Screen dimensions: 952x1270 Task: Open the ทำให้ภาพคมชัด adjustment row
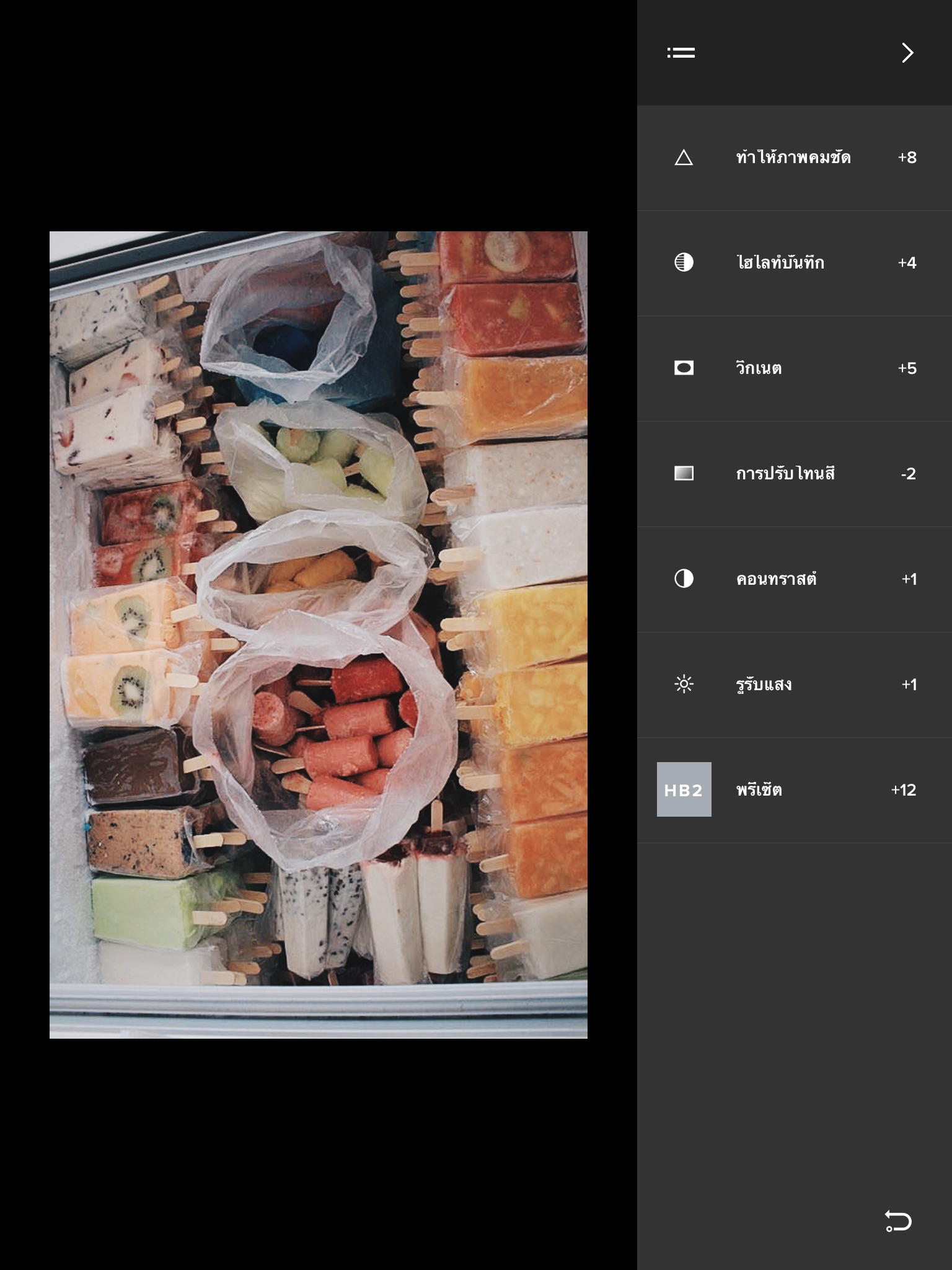795,158
